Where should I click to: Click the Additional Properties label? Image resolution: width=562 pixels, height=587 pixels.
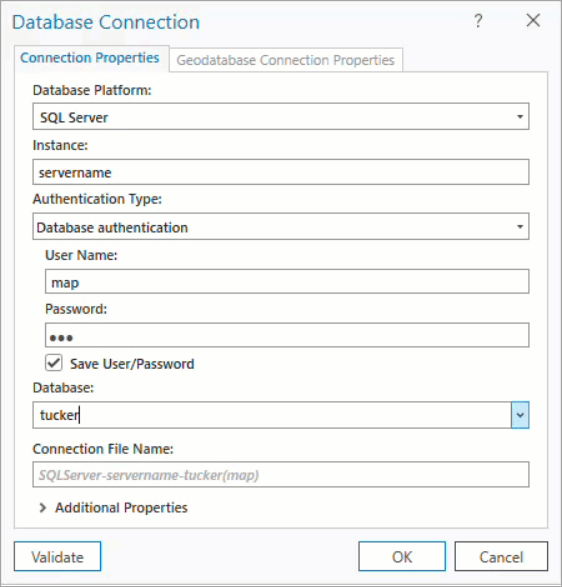(121, 508)
